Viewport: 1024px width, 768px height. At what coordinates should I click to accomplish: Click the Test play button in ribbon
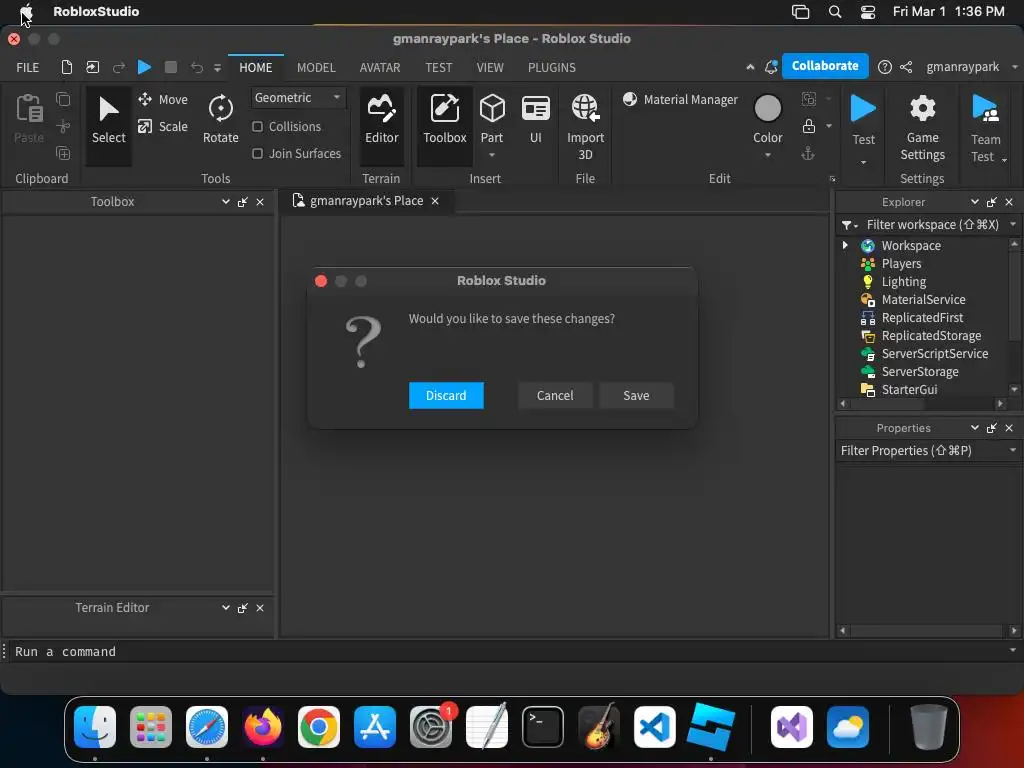coord(863,108)
